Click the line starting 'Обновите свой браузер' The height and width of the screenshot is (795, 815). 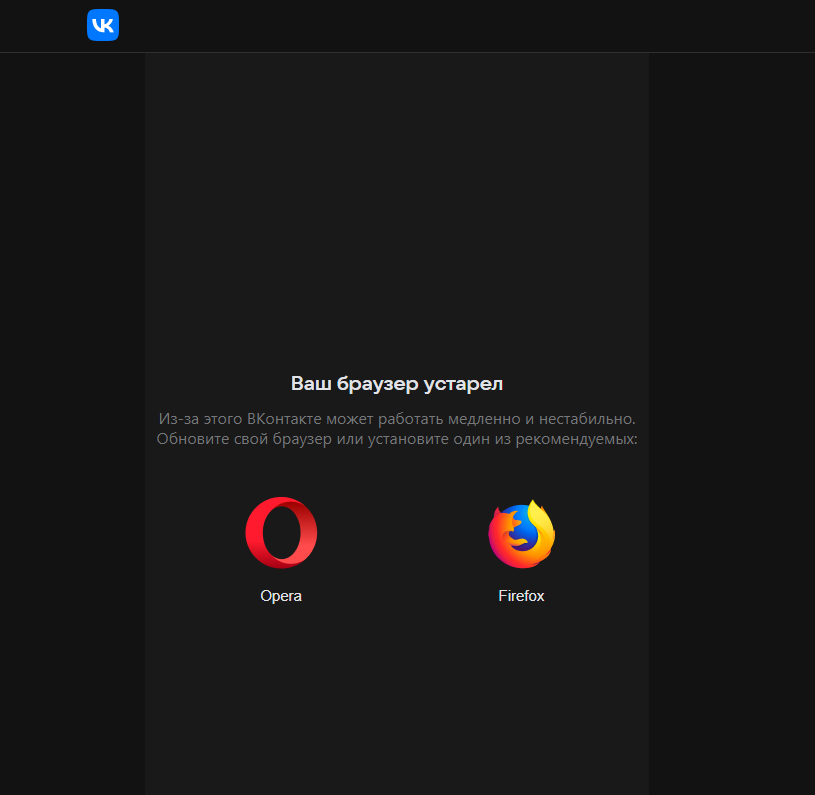point(397,439)
